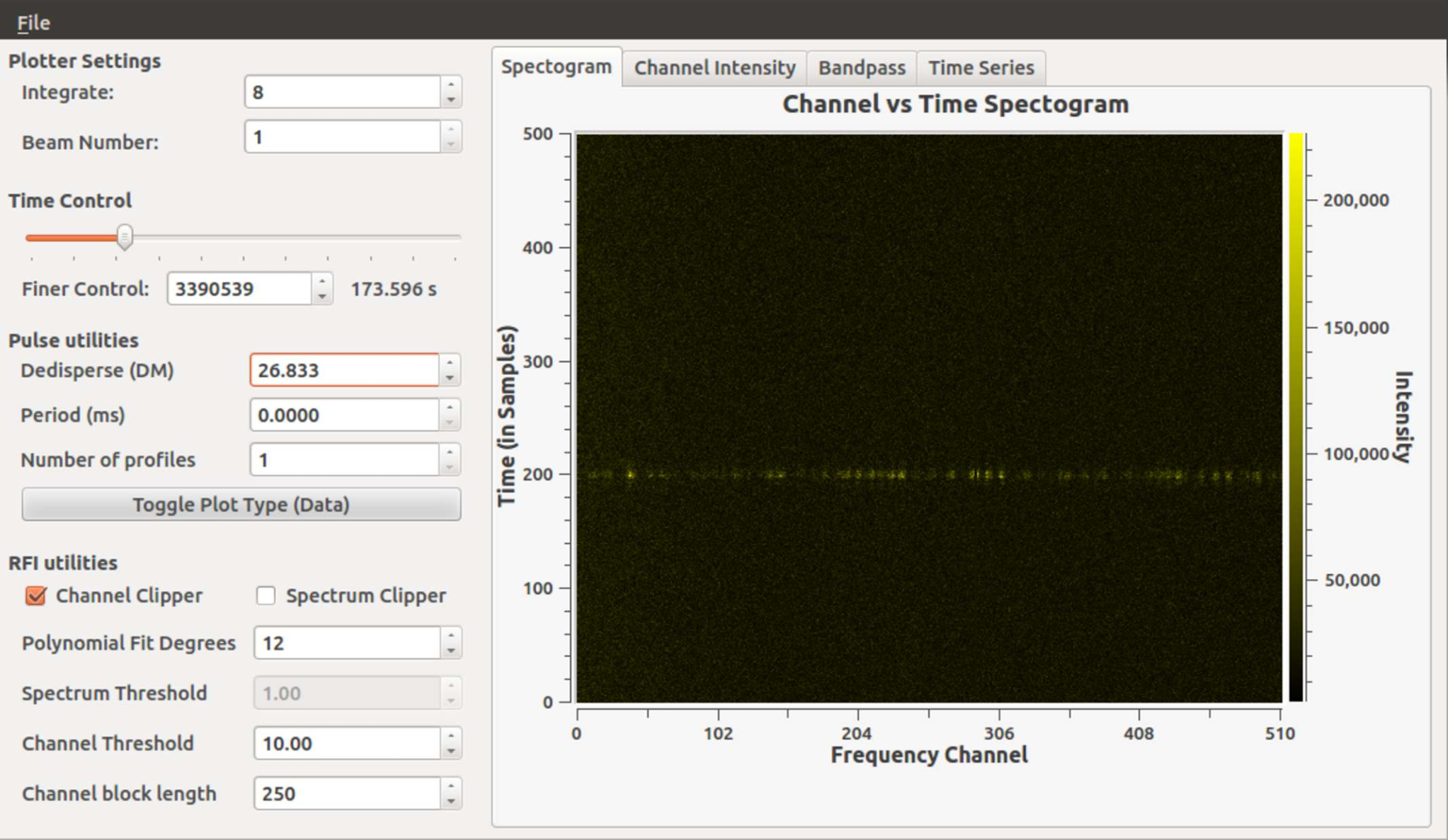
Task: Switch to the Spectogram tab
Action: tap(557, 67)
